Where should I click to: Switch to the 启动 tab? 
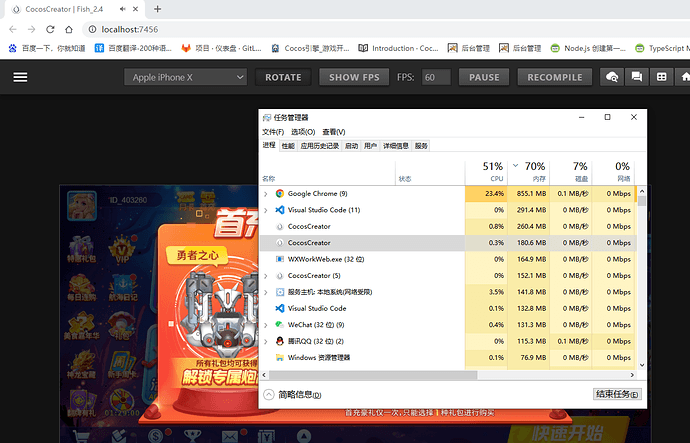point(351,146)
